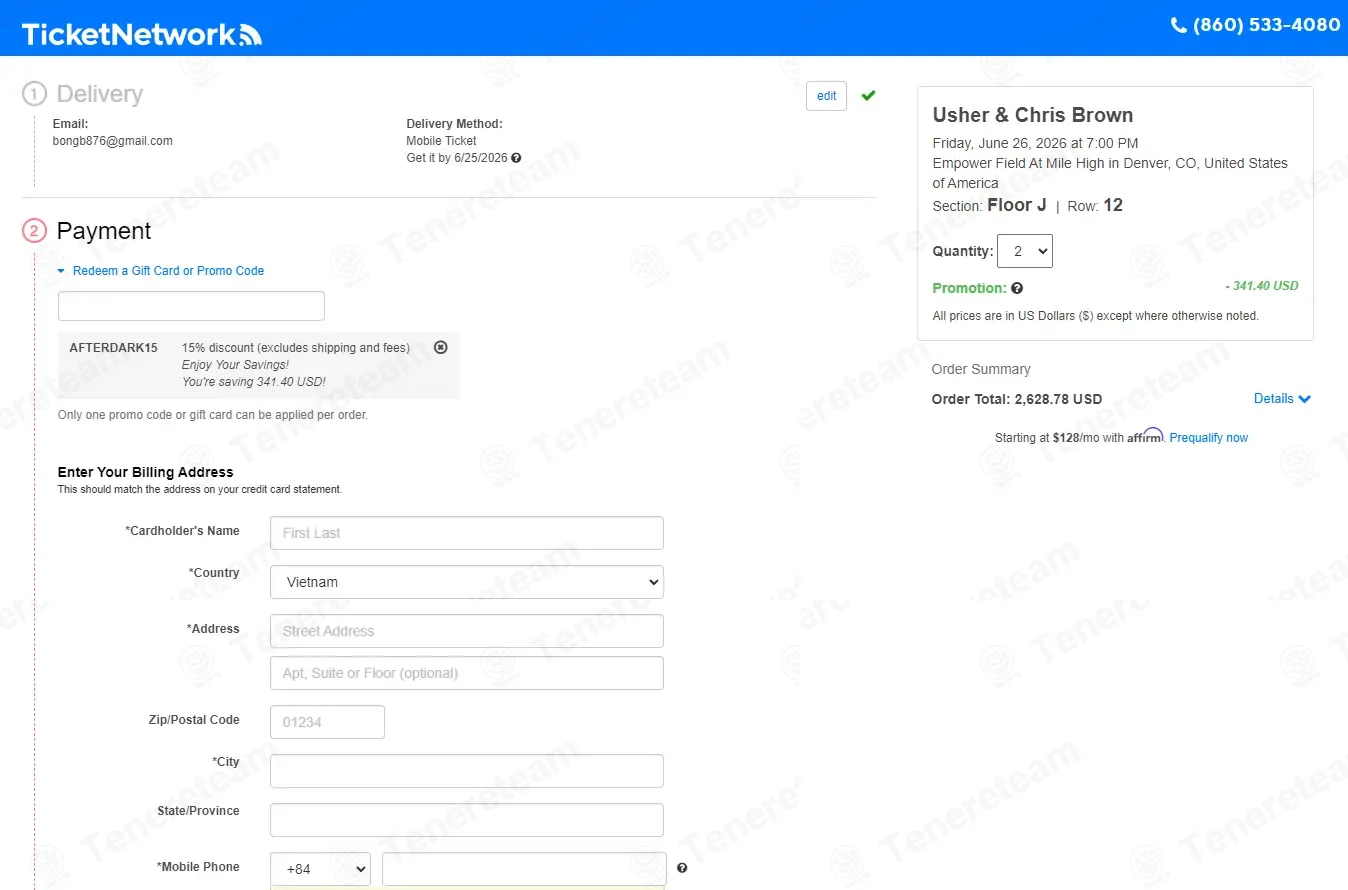Click the Usher & Chris Brown event title

[1033, 115]
